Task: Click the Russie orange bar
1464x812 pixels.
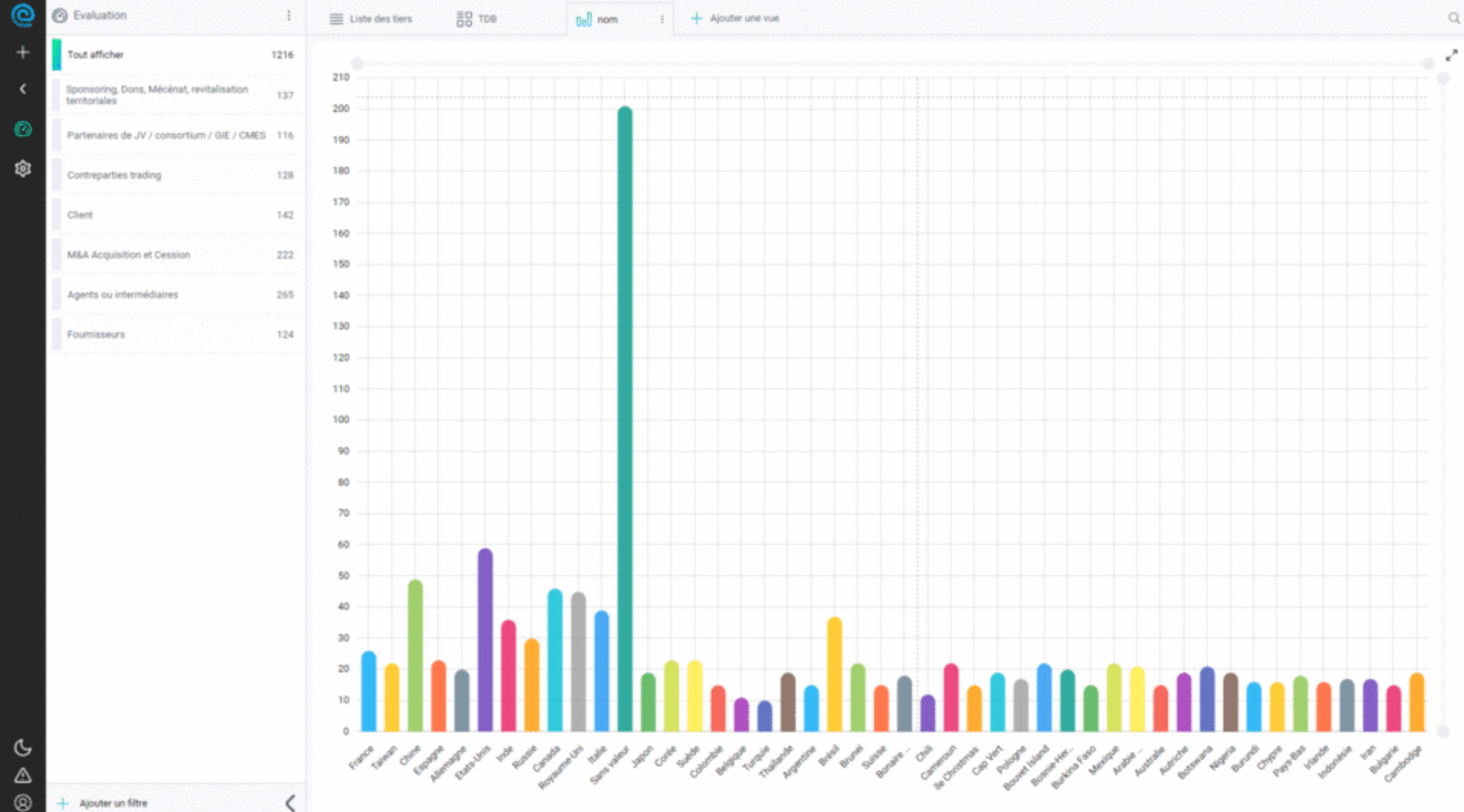Action: click(x=532, y=685)
